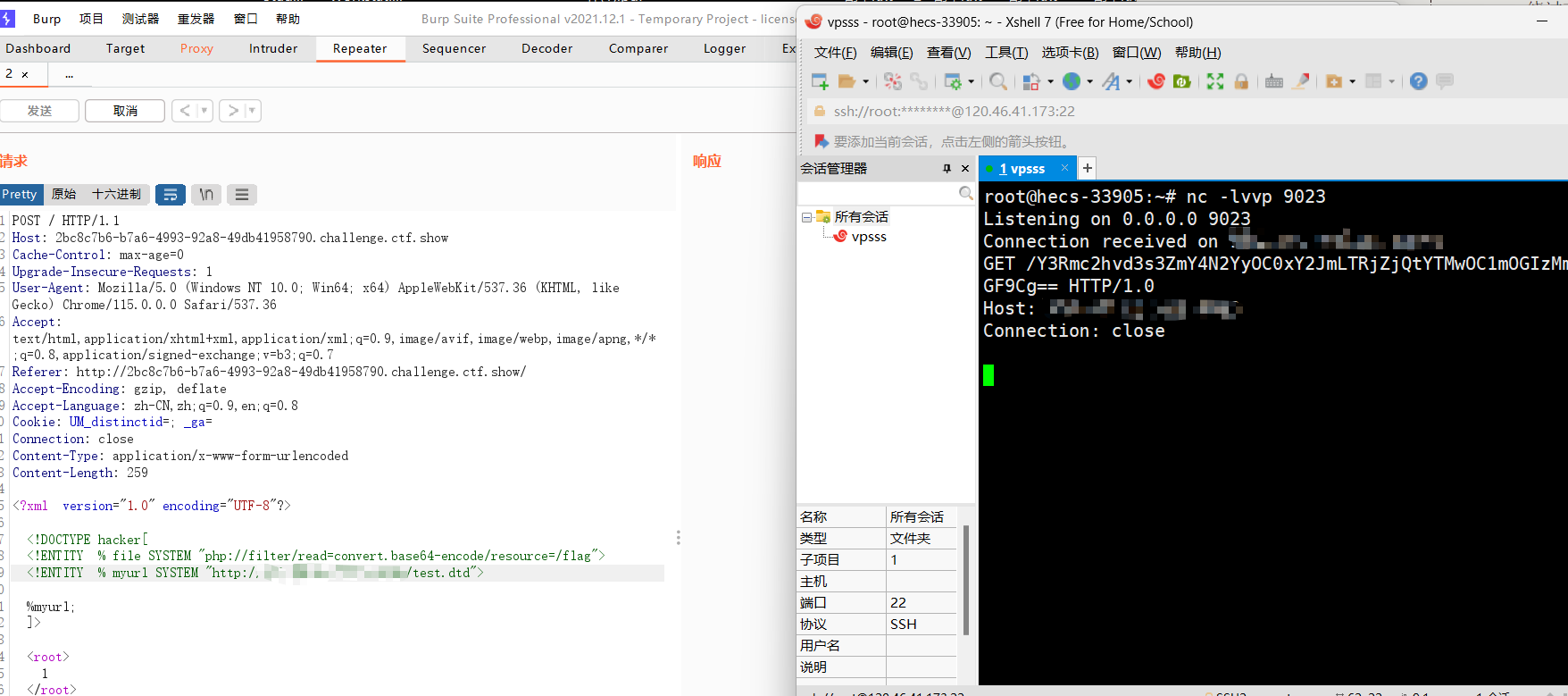Click the red flag add-session arrow icon
The width and height of the screenshot is (1568, 696).
click(822, 141)
